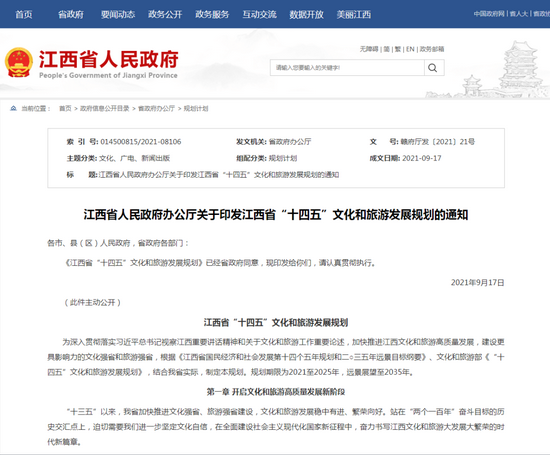Click 政府信息公开目录 in the breadcrumb
This screenshot has height=455, width=550.
105,108
